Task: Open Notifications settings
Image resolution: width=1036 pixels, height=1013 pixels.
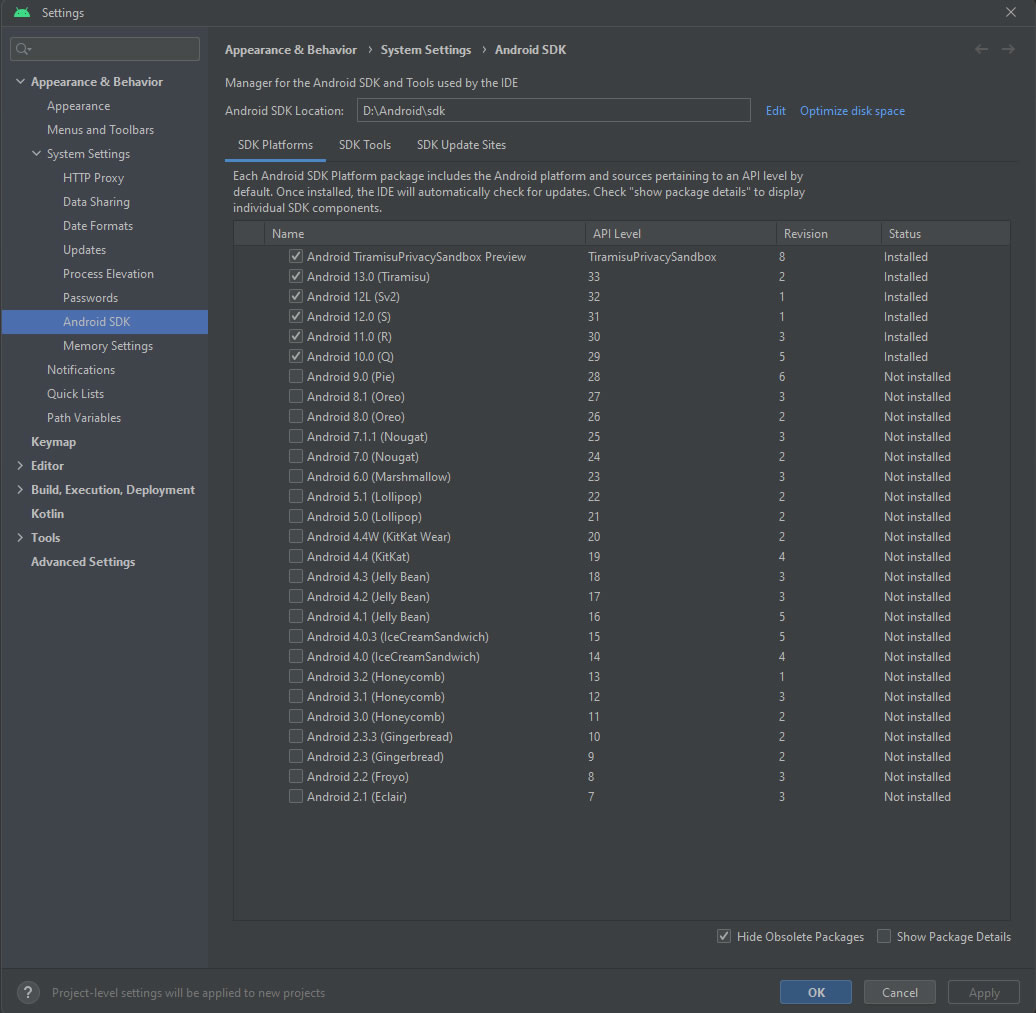Action: pos(81,369)
